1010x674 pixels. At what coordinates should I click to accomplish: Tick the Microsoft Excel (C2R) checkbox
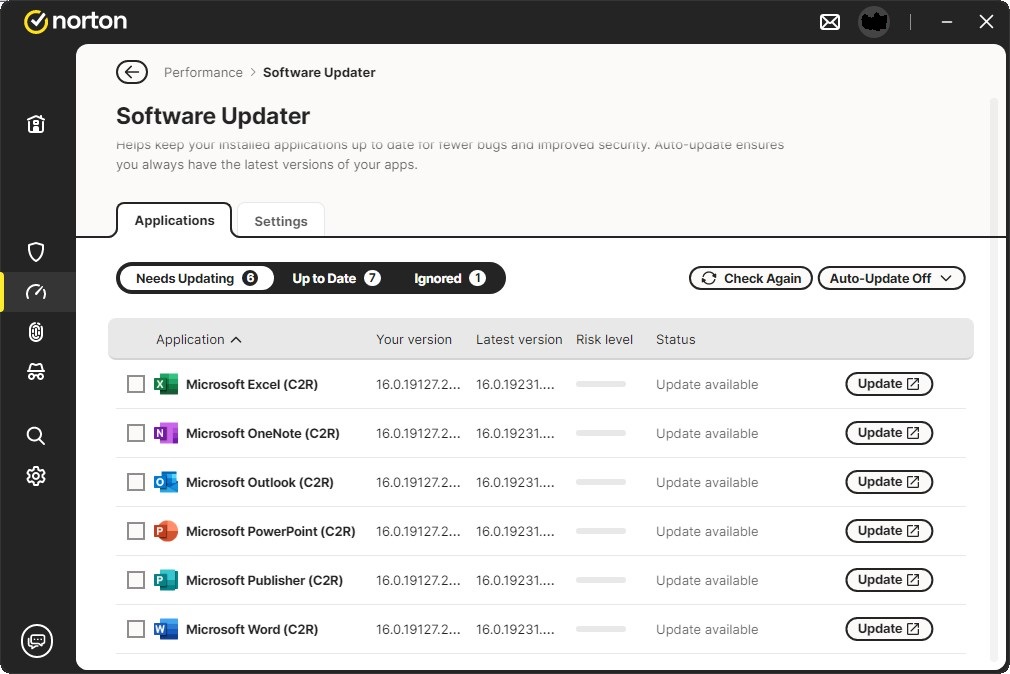[136, 384]
